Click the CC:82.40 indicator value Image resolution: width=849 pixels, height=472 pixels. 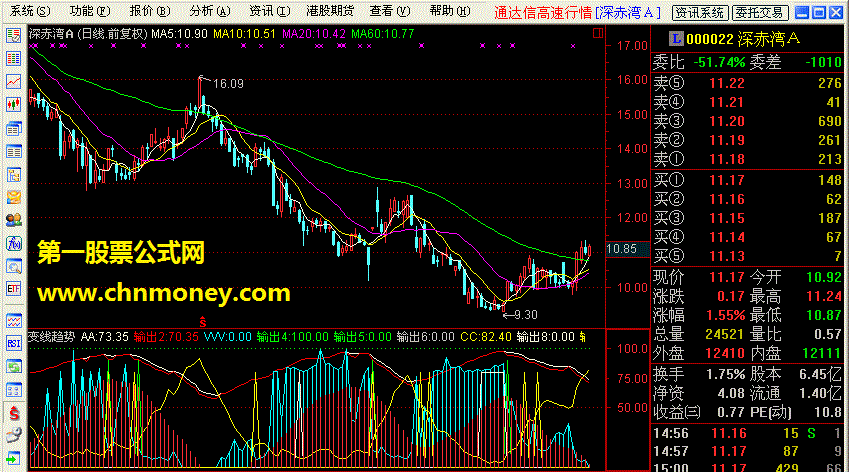486,337
